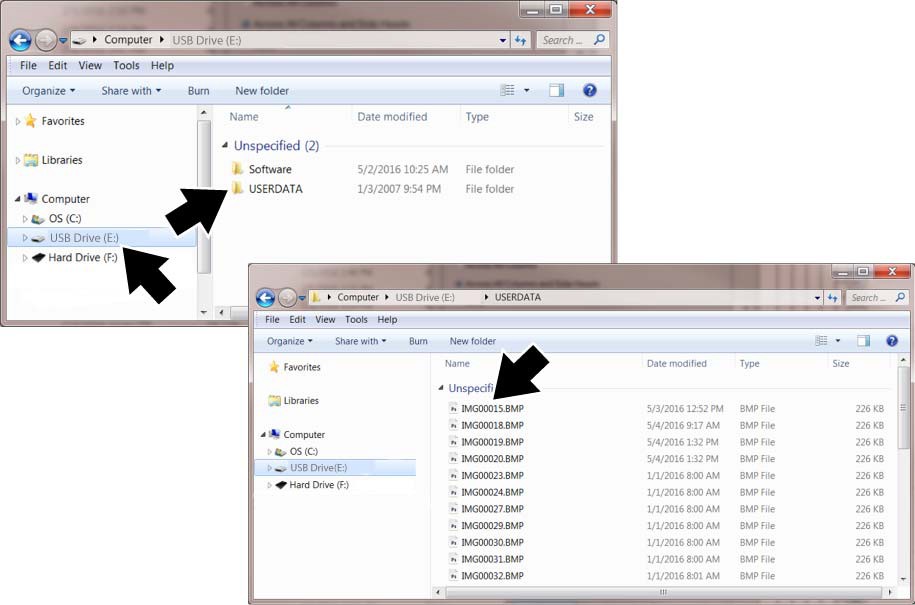
Task: Toggle preview pane in USERDATA window
Action: tap(863, 341)
